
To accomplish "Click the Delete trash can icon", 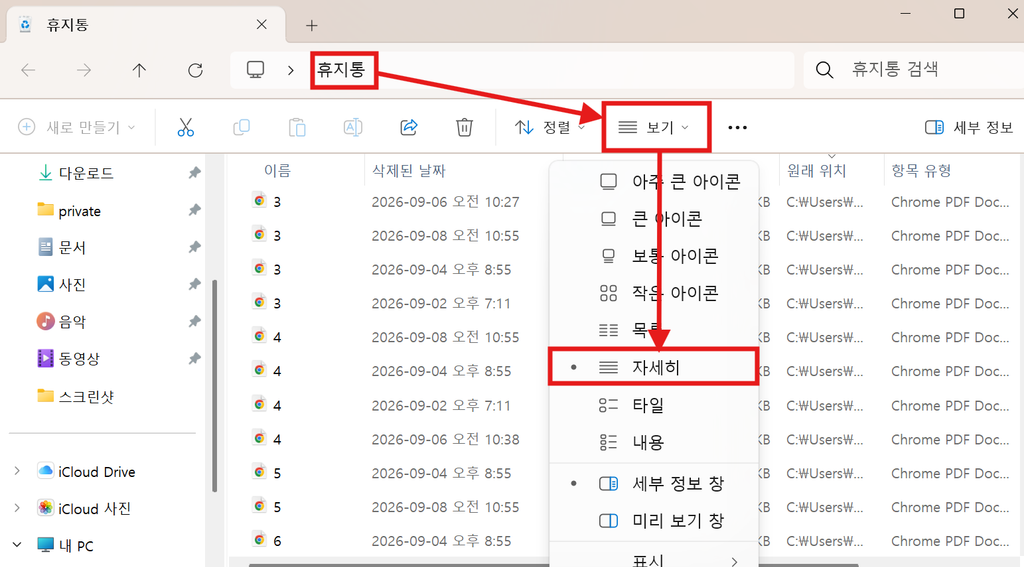I will (464, 127).
